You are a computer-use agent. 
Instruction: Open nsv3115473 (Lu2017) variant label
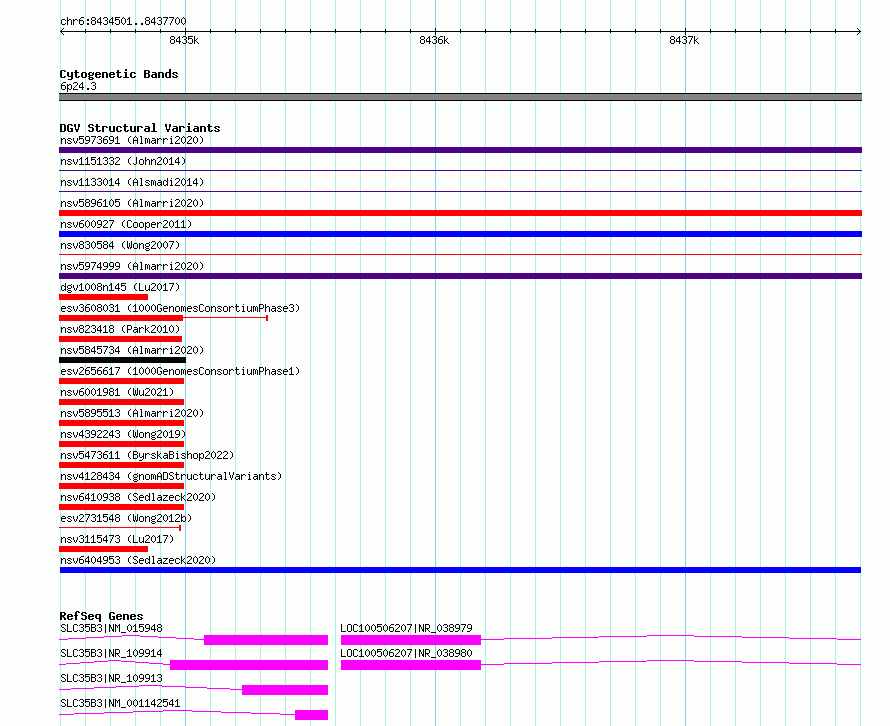pyautogui.click(x=117, y=539)
